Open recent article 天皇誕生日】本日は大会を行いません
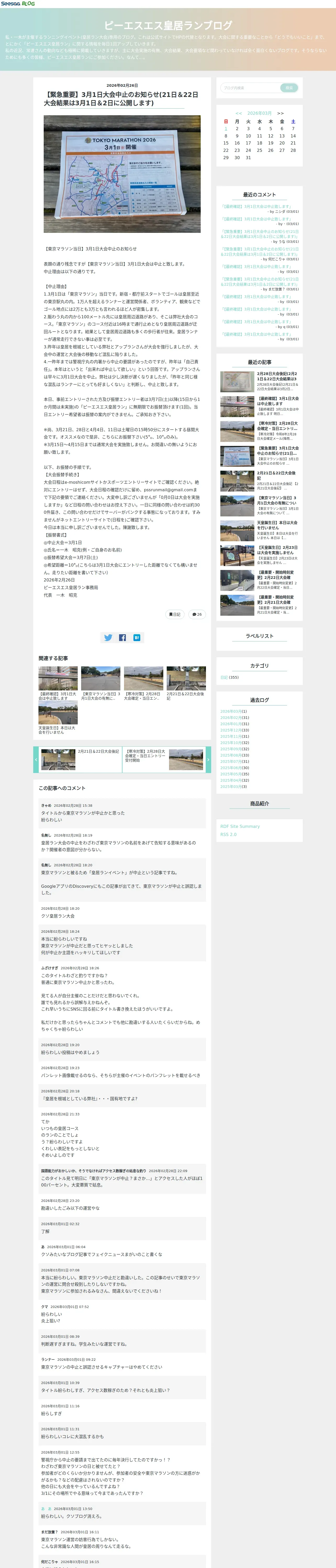The width and height of the screenshot is (336, 1568). point(277,525)
